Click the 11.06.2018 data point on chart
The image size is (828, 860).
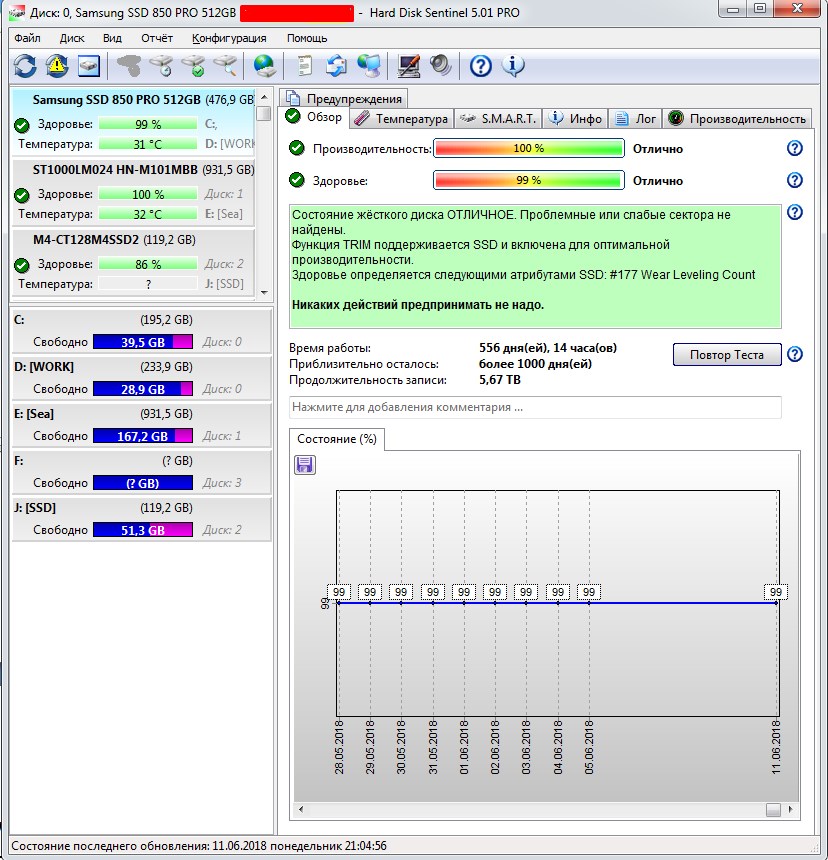[776, 603]
